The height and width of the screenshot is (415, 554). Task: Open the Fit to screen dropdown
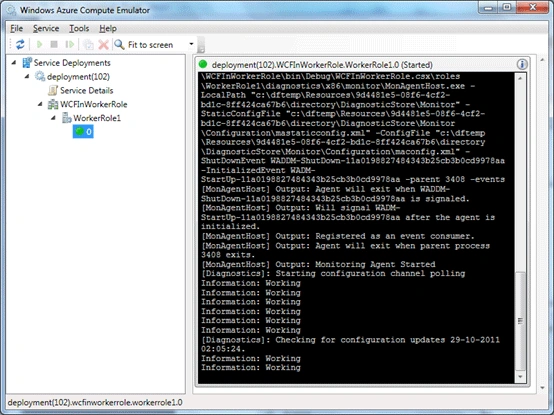(x=191, y=45)
